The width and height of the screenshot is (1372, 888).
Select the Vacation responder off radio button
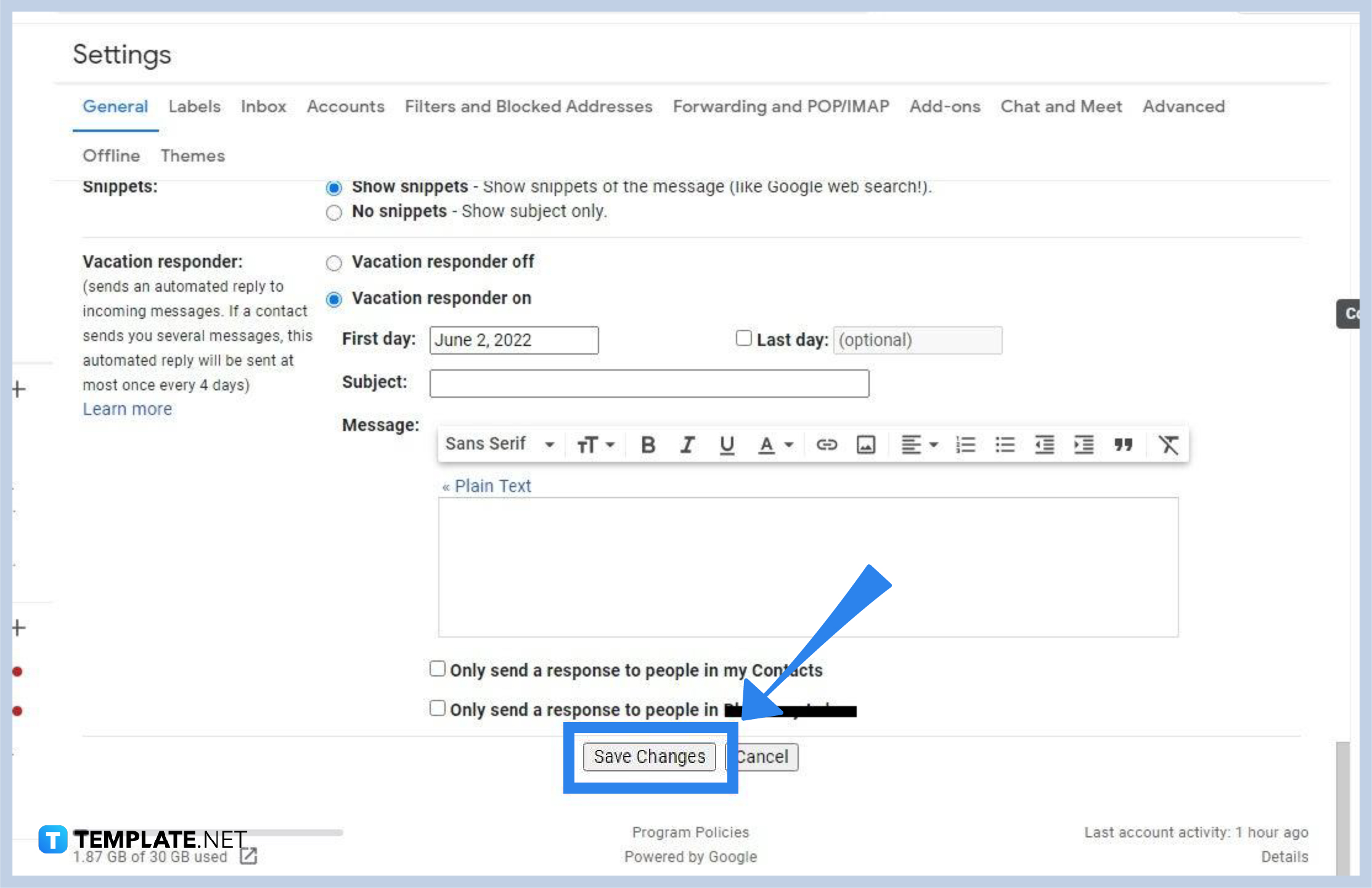pos(333,263)
